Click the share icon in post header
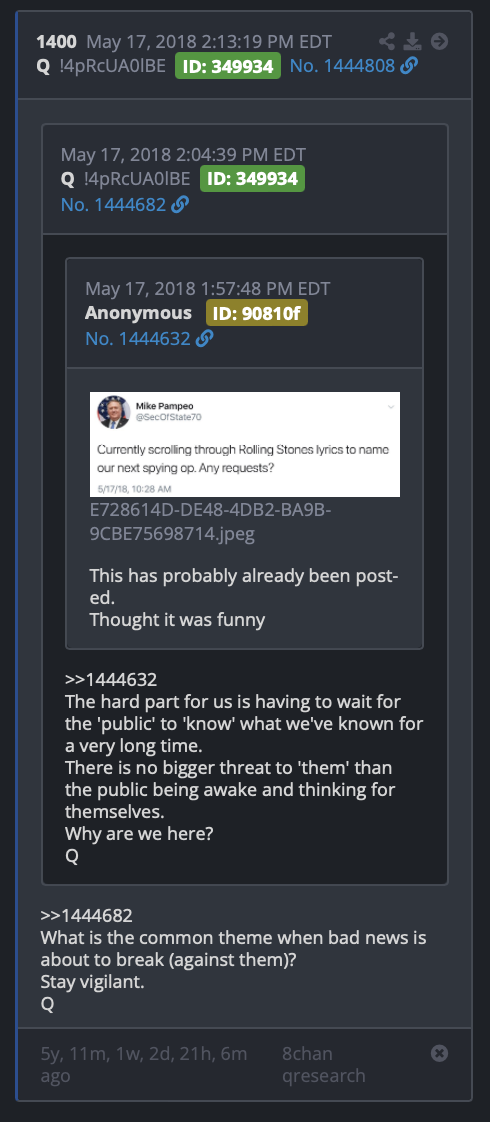This screenshot has width=490, height=1122. (x=386, y=41)
